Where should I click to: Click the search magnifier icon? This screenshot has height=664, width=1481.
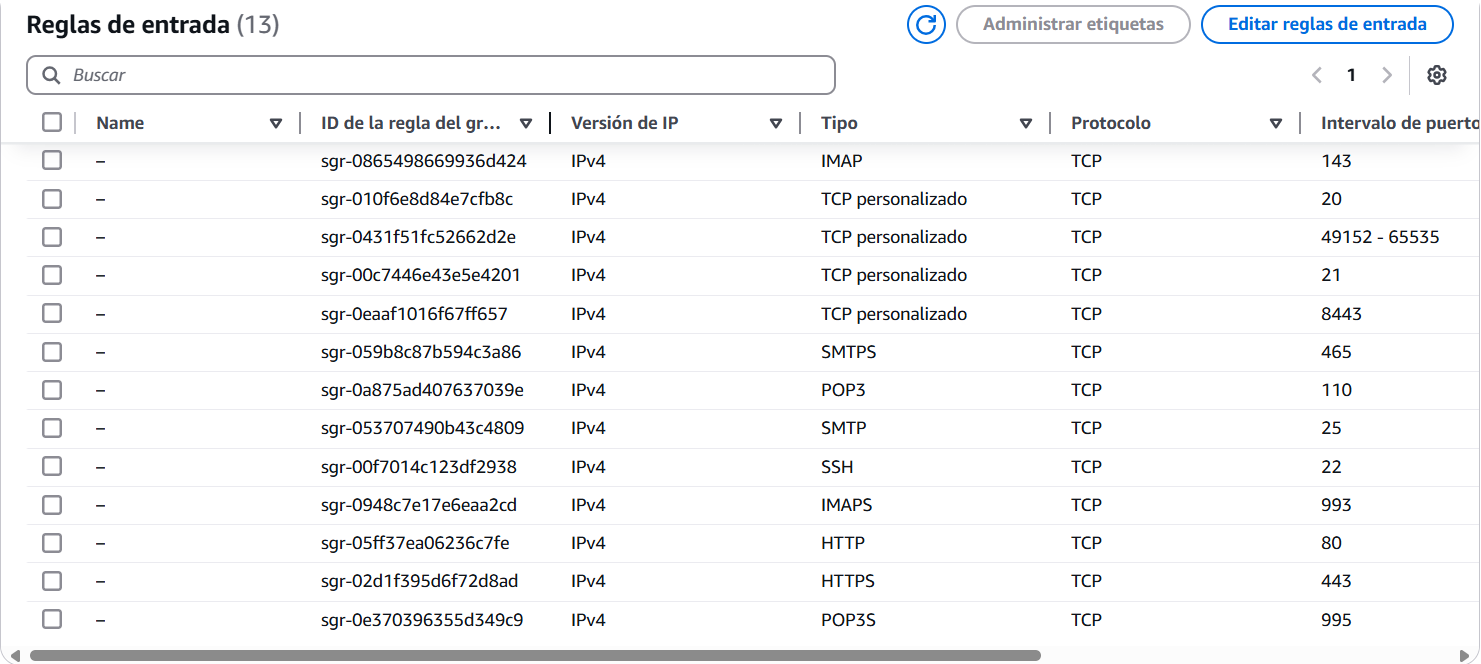[51, 75]
